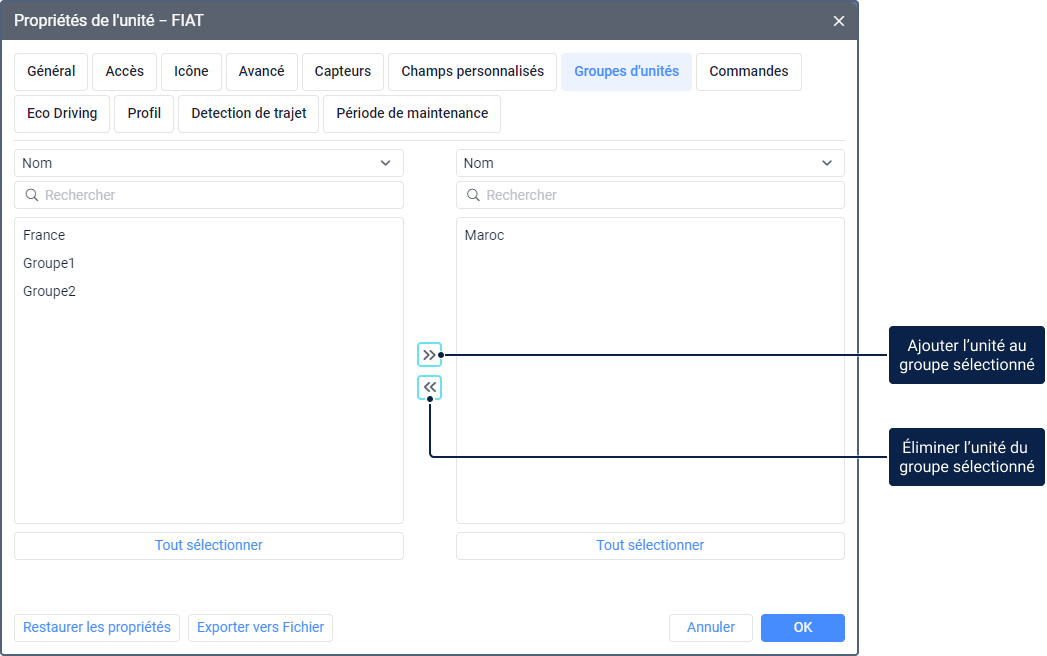The height and width of the screenshot is (656, 1047).
Task: Open the Icône tab
Action: (x=191, y=72)
